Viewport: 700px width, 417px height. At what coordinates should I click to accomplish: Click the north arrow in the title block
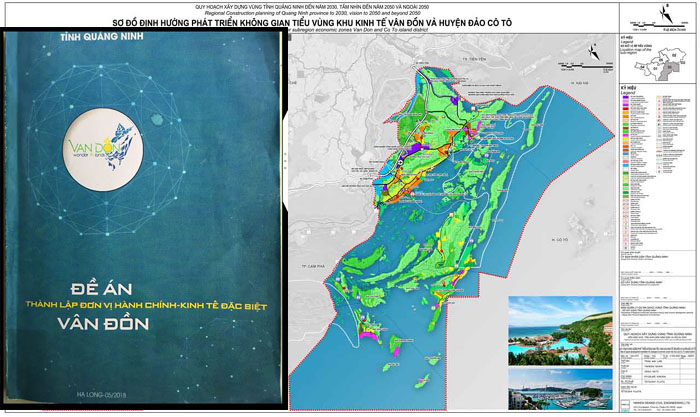click(x=666, y=14)
